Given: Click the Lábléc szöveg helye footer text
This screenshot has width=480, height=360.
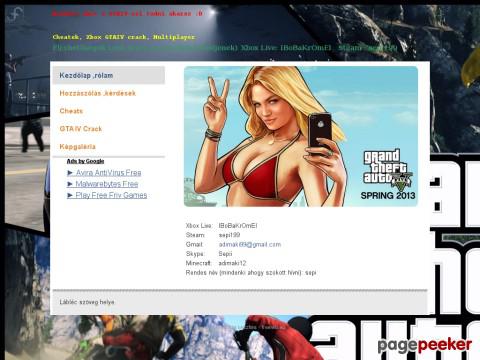Looking at the screenshot, I should 87,302.
